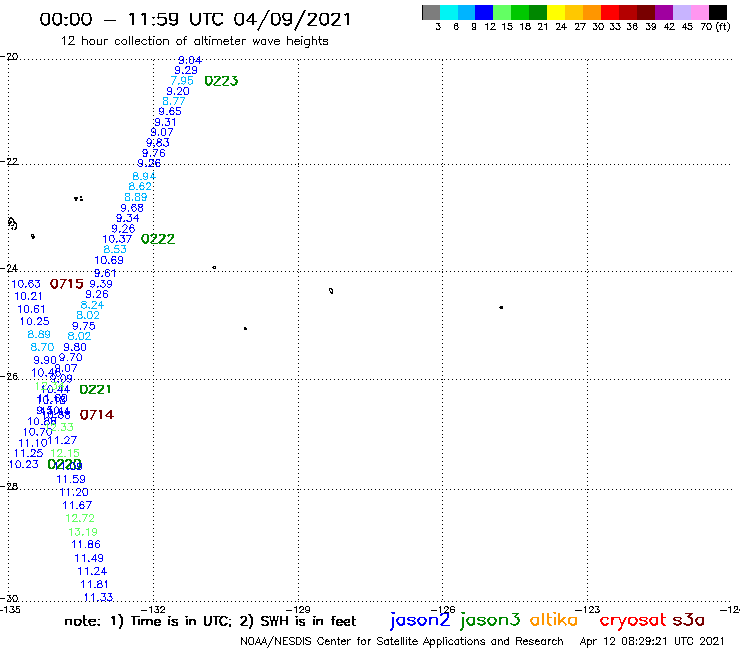Select the light blue 7.95 reading
This screenshot has height=650, width=740.
click(x=182, y=81)
